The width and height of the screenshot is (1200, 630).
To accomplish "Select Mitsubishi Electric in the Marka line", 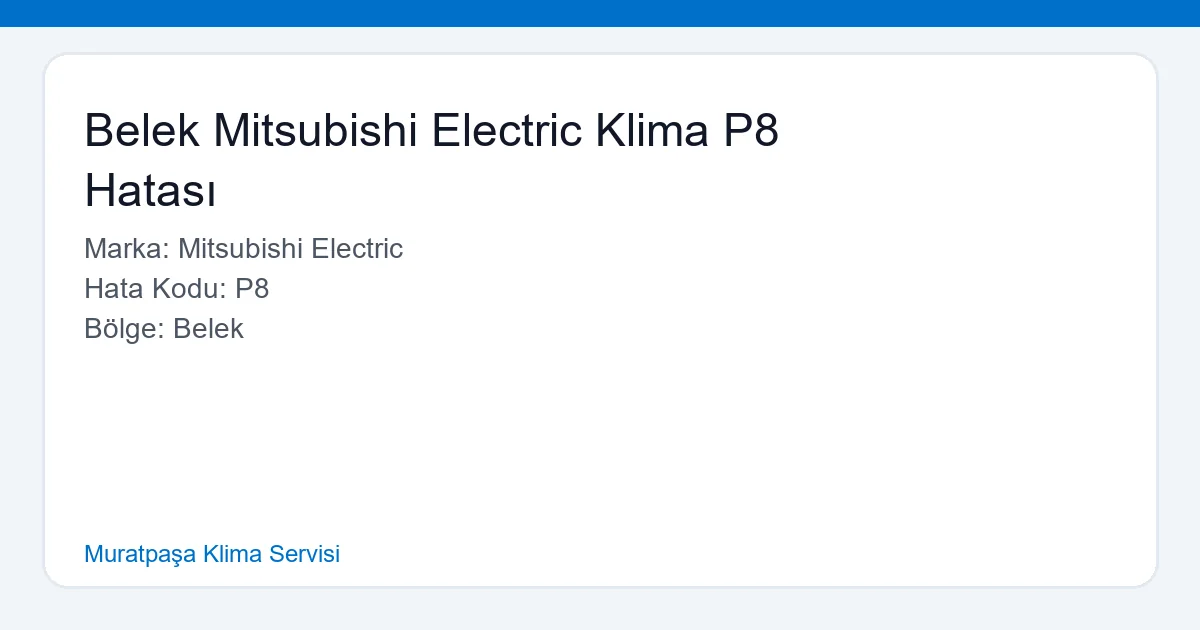I will (x=290, y=249).
